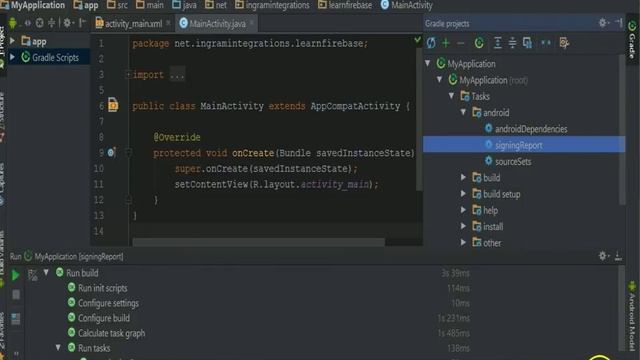This screenshot has width=640, height=360.
Task: Close the activity_main.xml tab
Action: (168, 23)
